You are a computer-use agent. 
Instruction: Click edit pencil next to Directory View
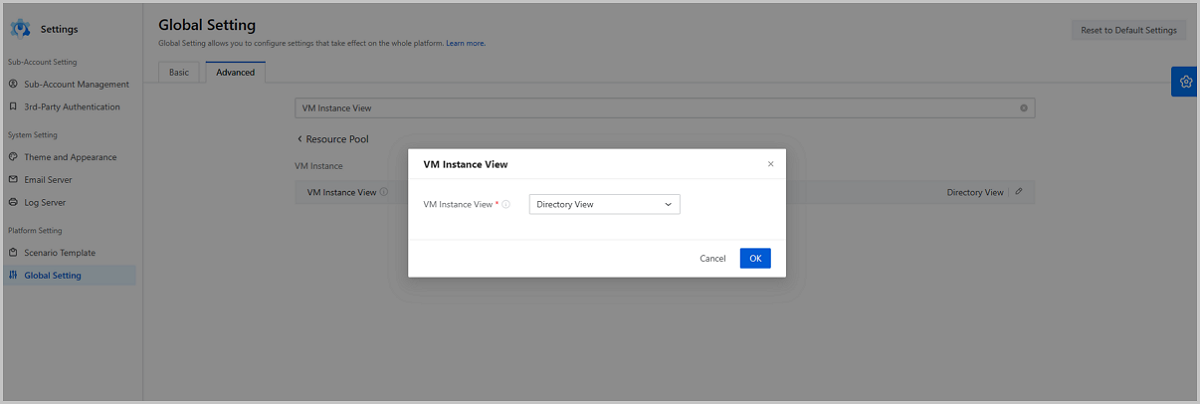click(1019, 192)
